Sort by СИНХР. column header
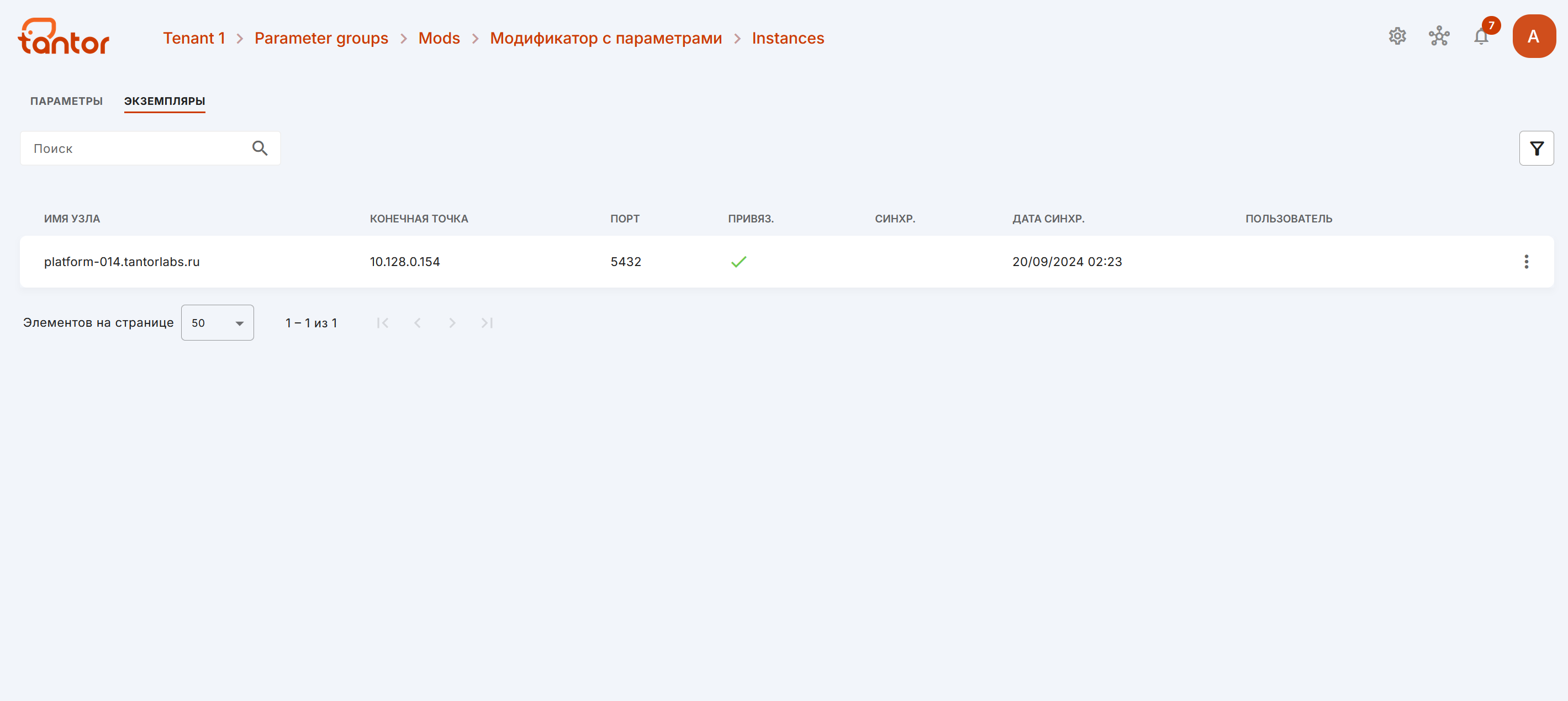The image size is (1568, 701). click(x=895, y=219)
